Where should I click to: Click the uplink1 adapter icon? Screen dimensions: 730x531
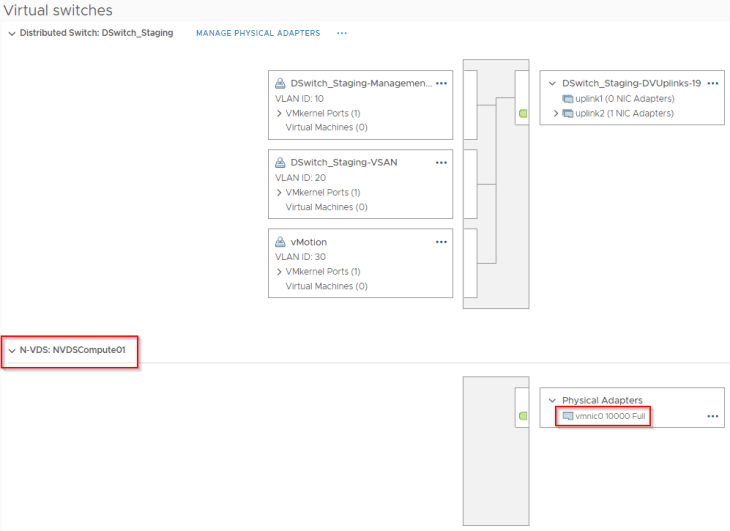[x=568, y=99]
